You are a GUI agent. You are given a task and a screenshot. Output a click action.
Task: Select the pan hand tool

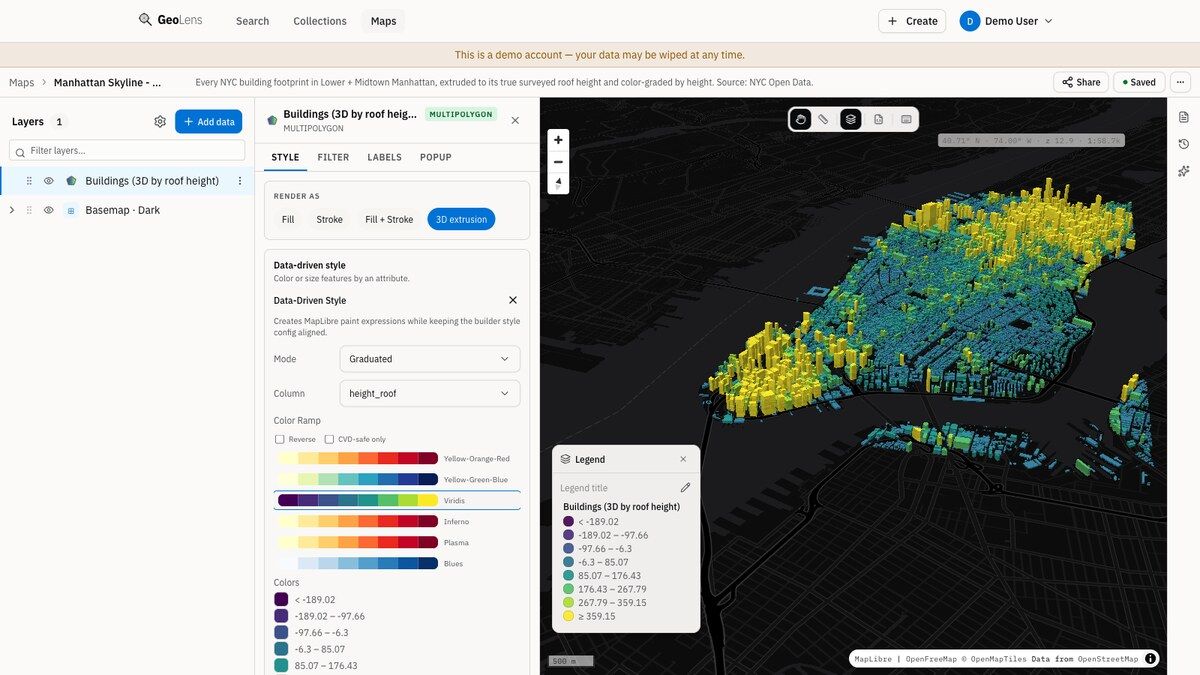click(x=800, y=119)
